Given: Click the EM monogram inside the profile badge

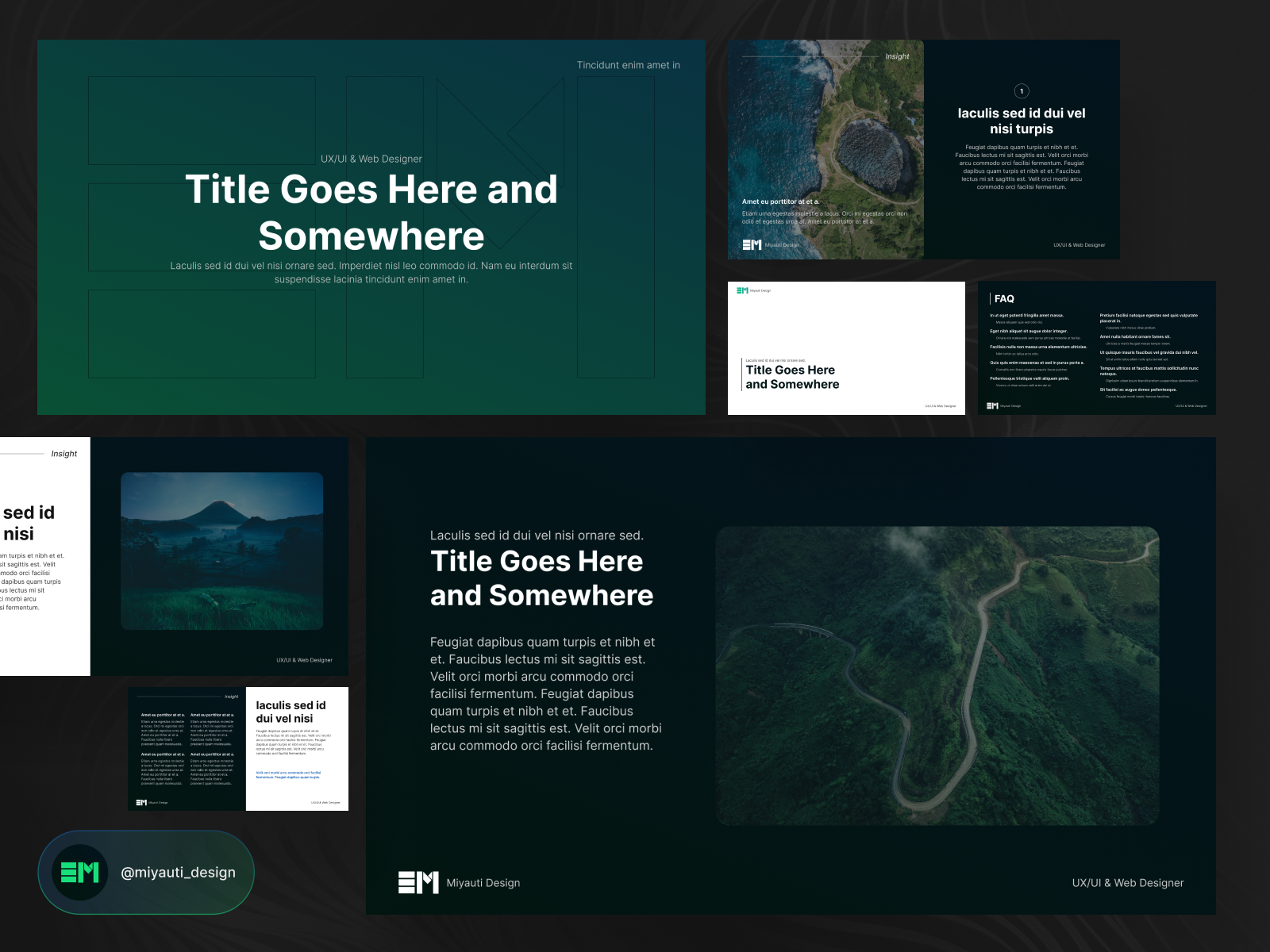Looking at the screenshot, I should (79, 872).
